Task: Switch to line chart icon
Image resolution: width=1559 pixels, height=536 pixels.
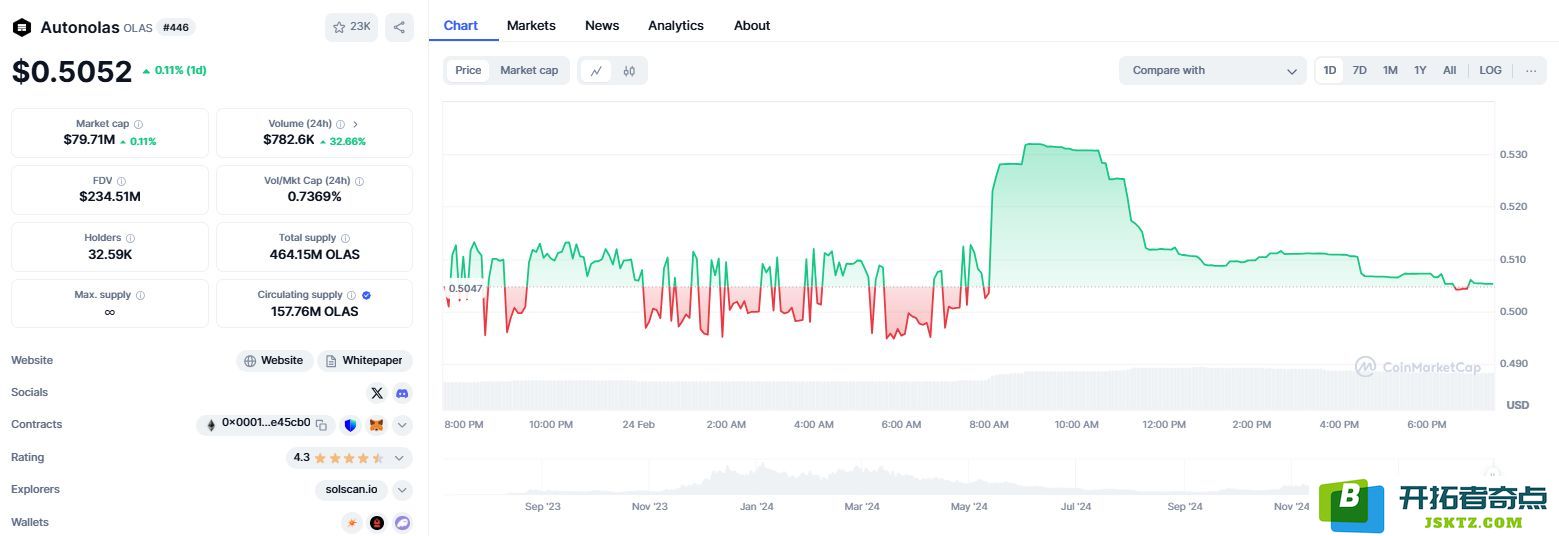Action: pyautogui.click(x=596, y=71)
